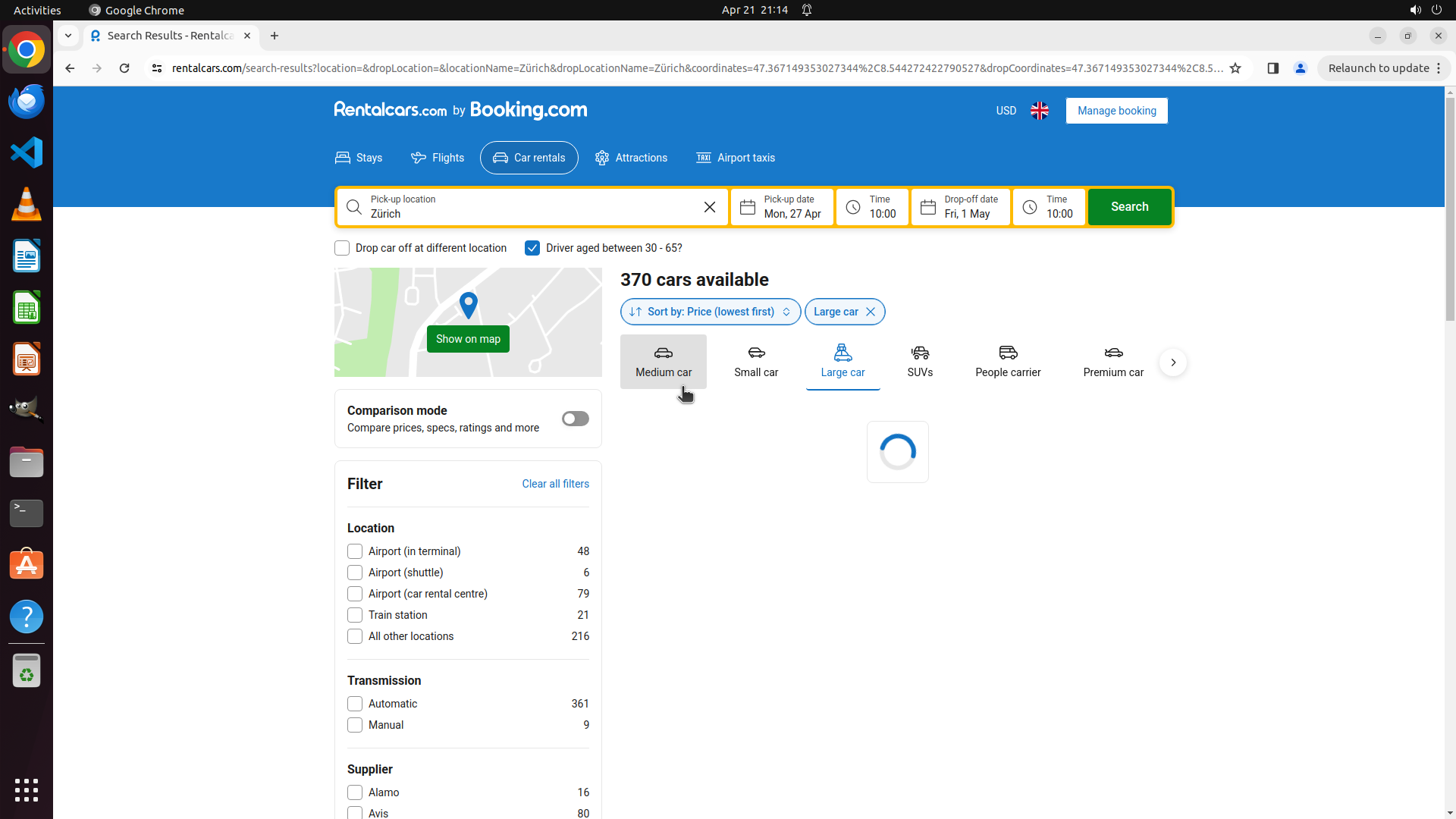Check the Automatic transmission filter
The height and width of the screenshot is (819, 1456).
[355, 704]
